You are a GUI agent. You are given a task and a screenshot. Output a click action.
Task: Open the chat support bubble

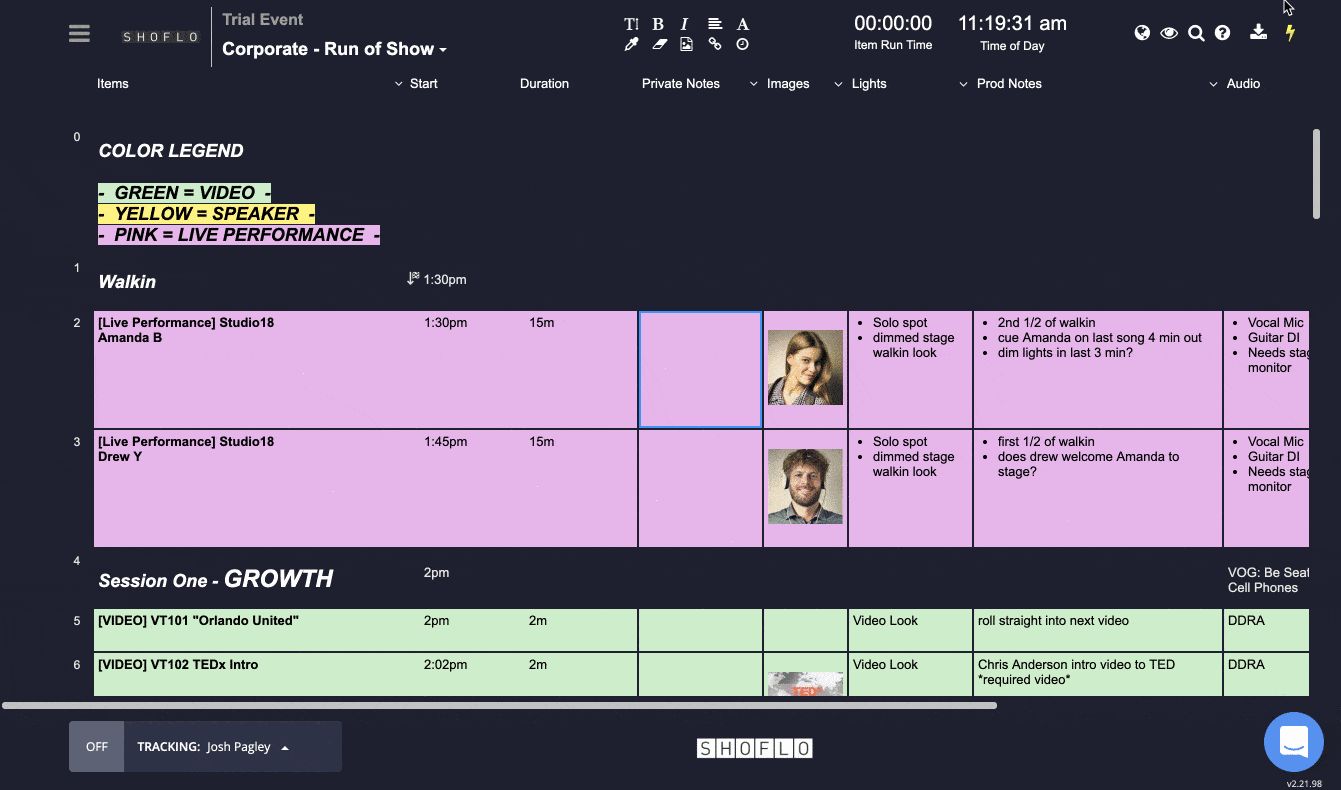pos(1294,741)
